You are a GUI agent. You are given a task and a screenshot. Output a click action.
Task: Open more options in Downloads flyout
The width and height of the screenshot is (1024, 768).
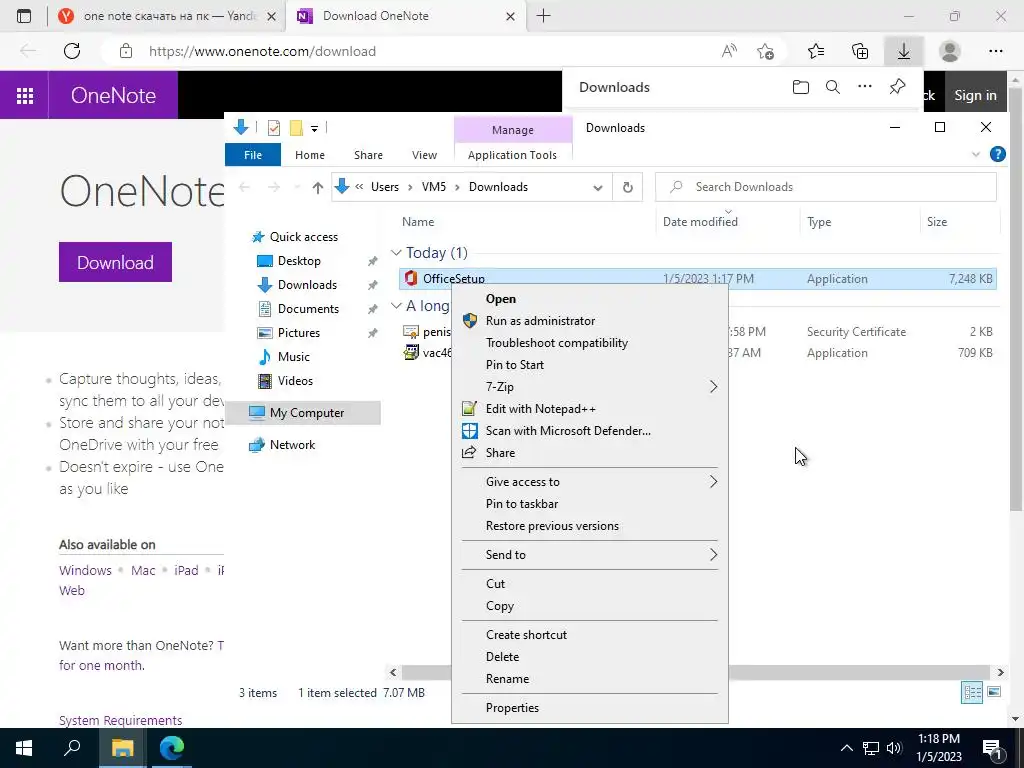(x=865, y=87)
